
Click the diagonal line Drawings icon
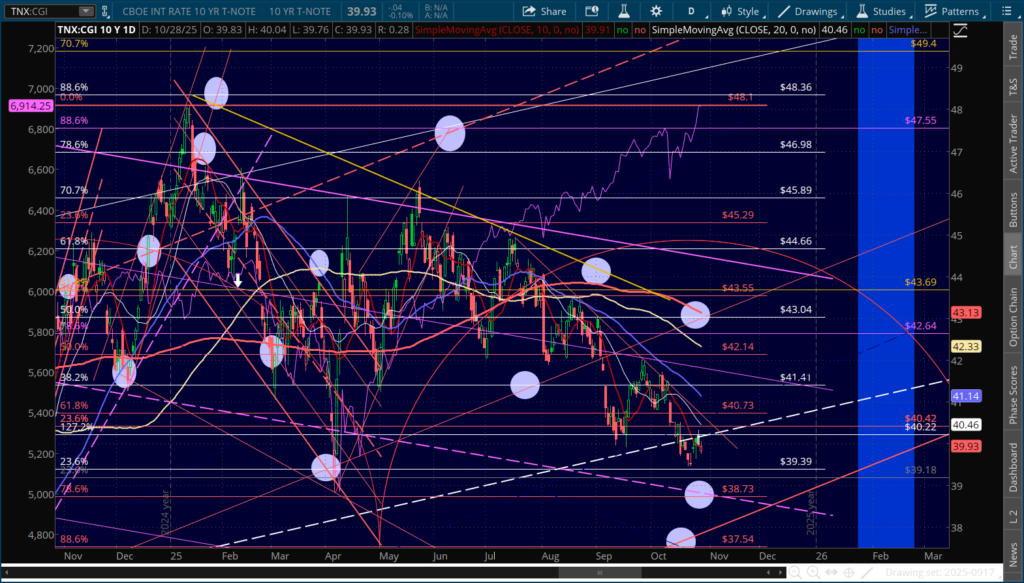tap(784, 11)
